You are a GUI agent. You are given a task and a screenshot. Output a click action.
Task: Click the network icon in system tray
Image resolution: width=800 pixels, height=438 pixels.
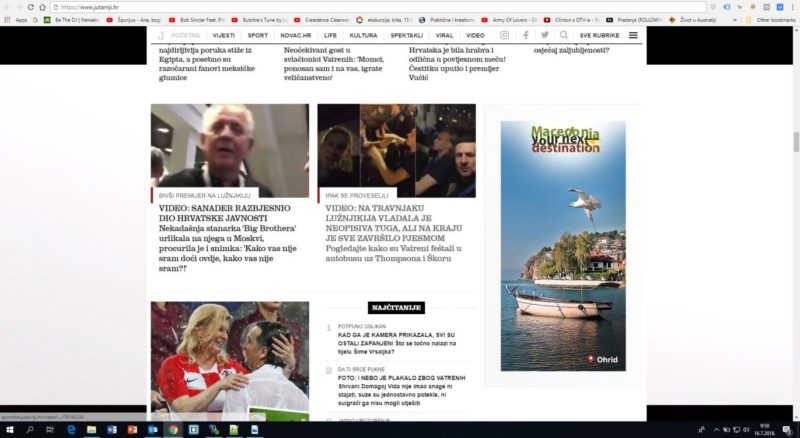pos(736,430)
